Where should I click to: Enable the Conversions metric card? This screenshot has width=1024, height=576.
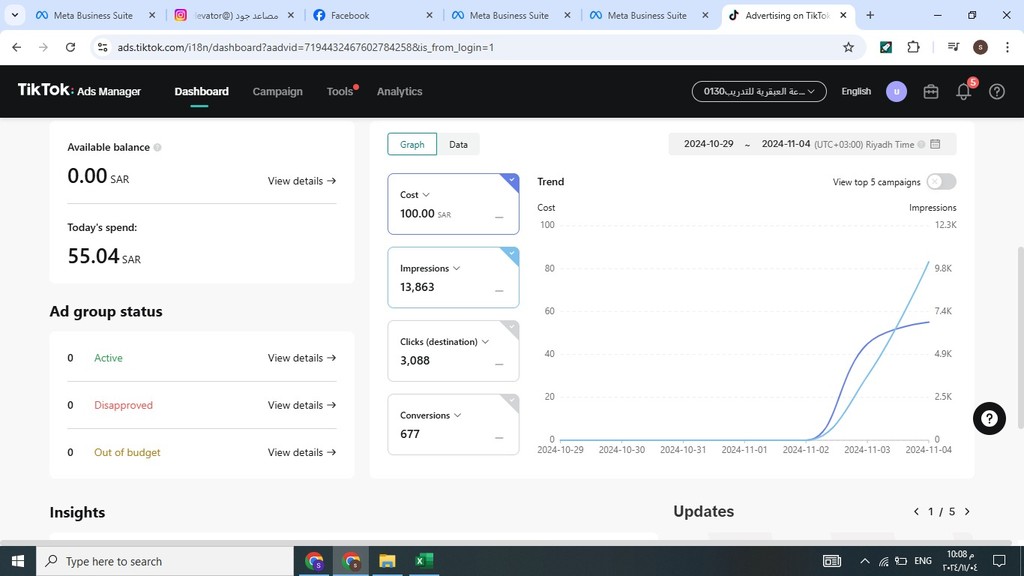pyautogui.click(x=511, y=401)
